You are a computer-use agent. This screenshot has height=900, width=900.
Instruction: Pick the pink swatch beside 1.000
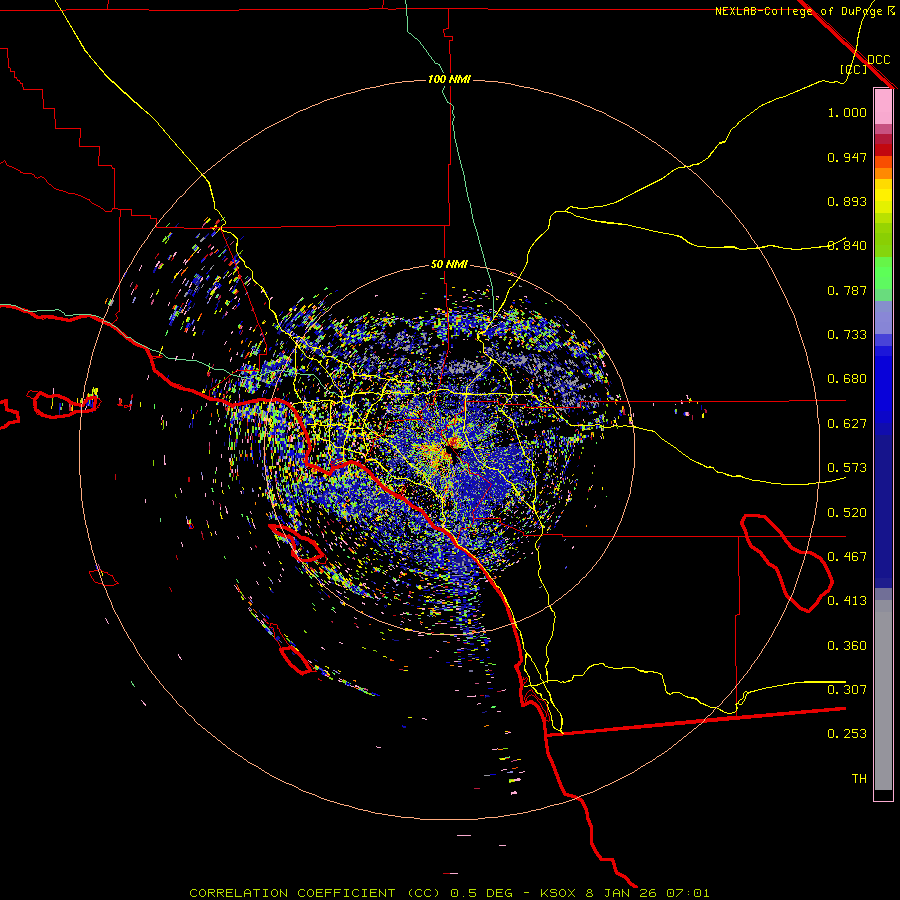883,107
